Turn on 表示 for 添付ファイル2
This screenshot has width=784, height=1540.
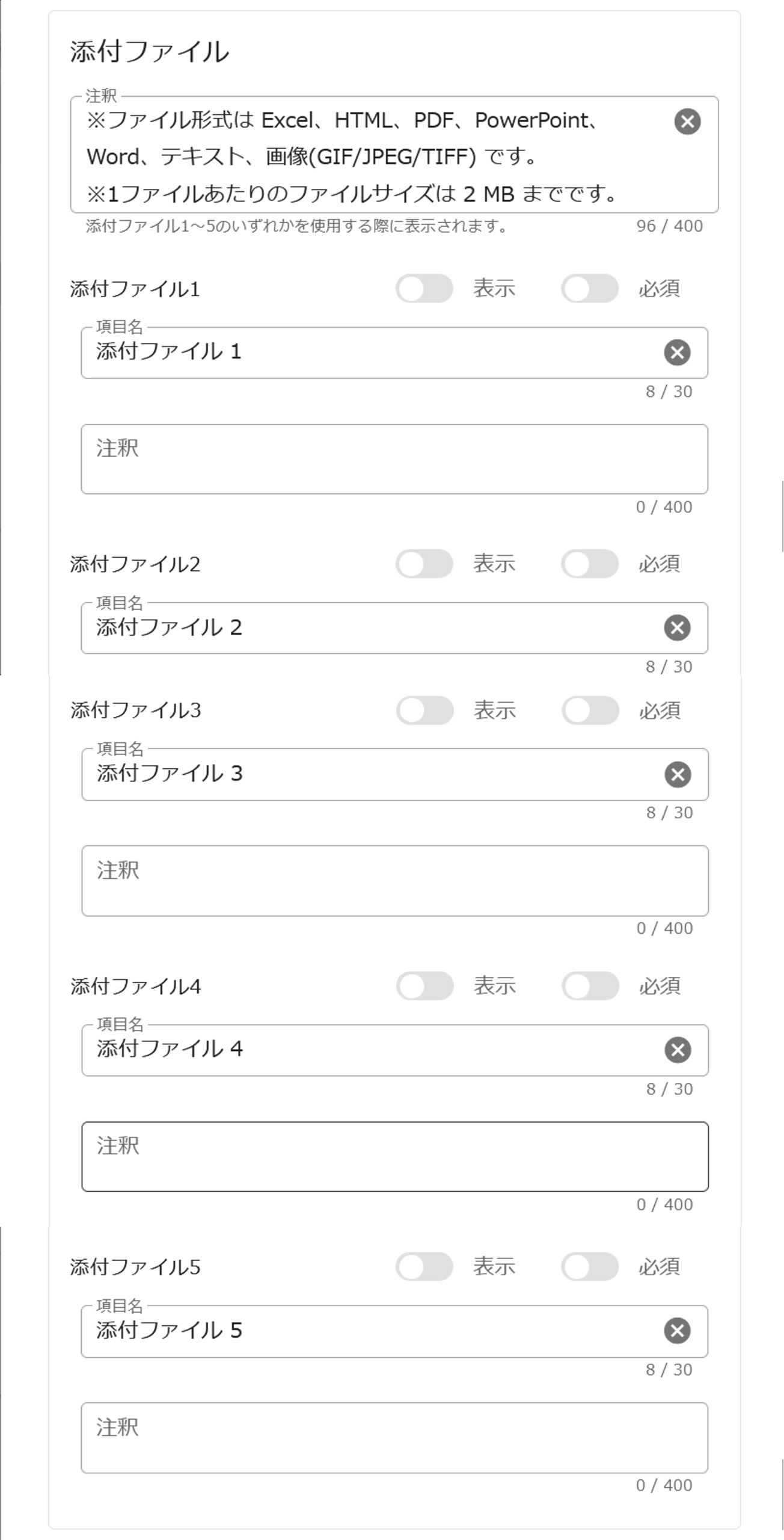coord(424,564)
